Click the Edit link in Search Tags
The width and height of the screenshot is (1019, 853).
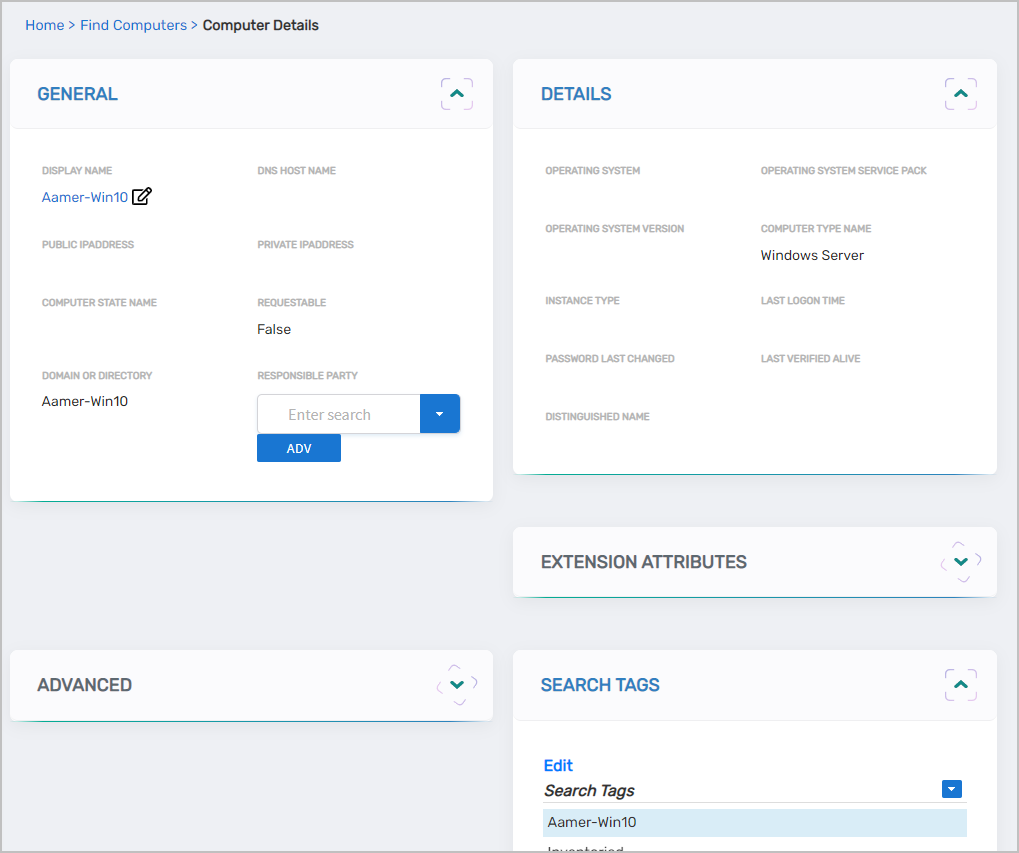(558, 765)
